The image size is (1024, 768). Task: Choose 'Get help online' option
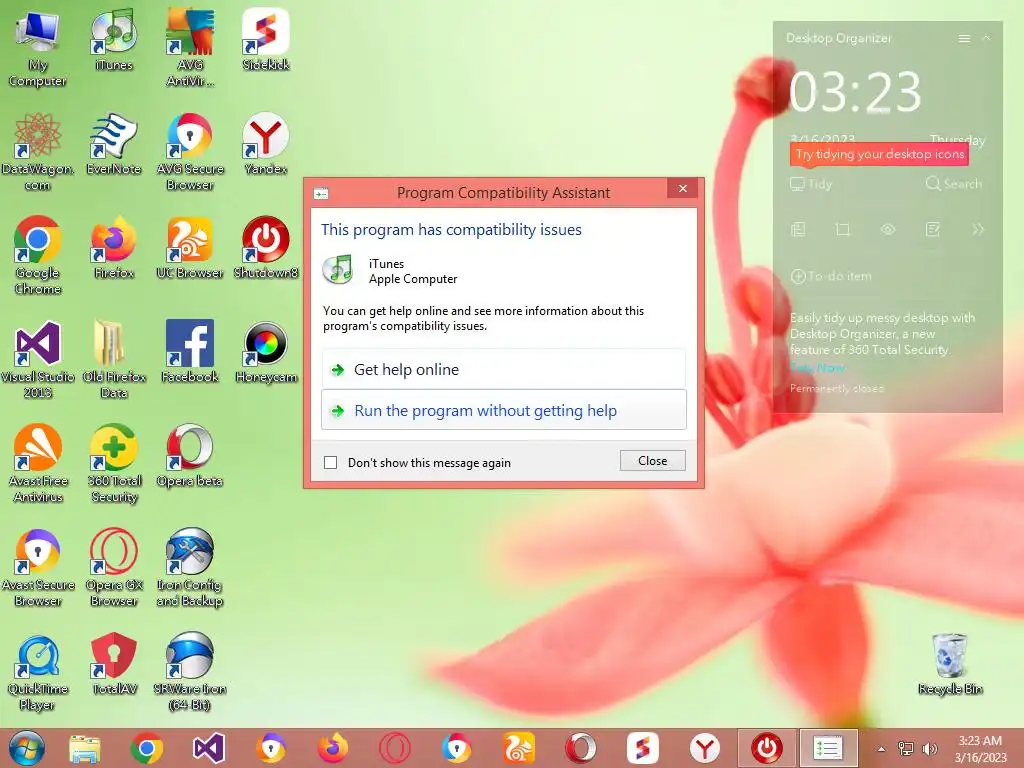tap(504, 370)
